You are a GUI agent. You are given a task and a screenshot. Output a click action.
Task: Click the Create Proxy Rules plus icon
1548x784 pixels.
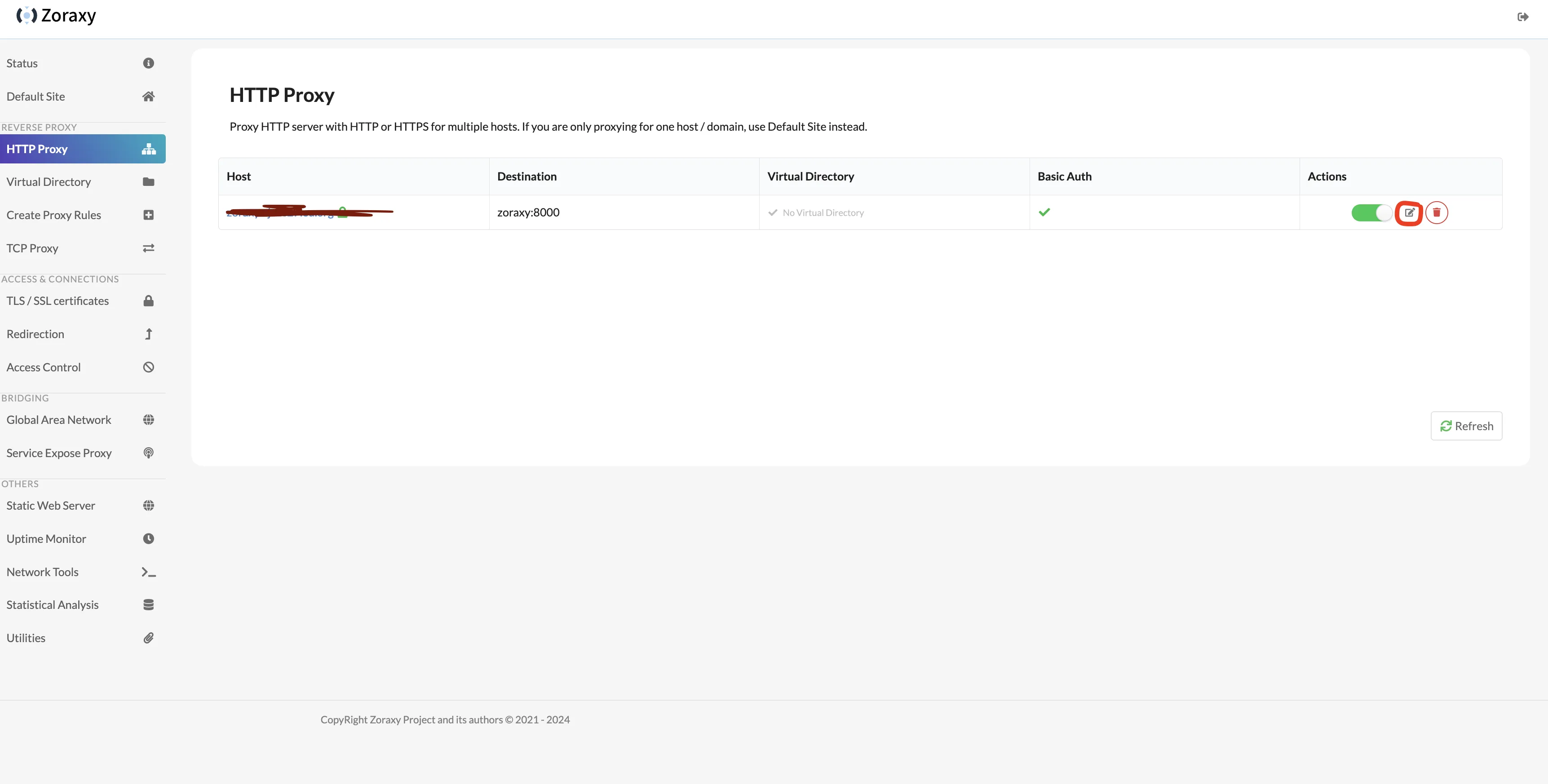[x=148, y=215]
